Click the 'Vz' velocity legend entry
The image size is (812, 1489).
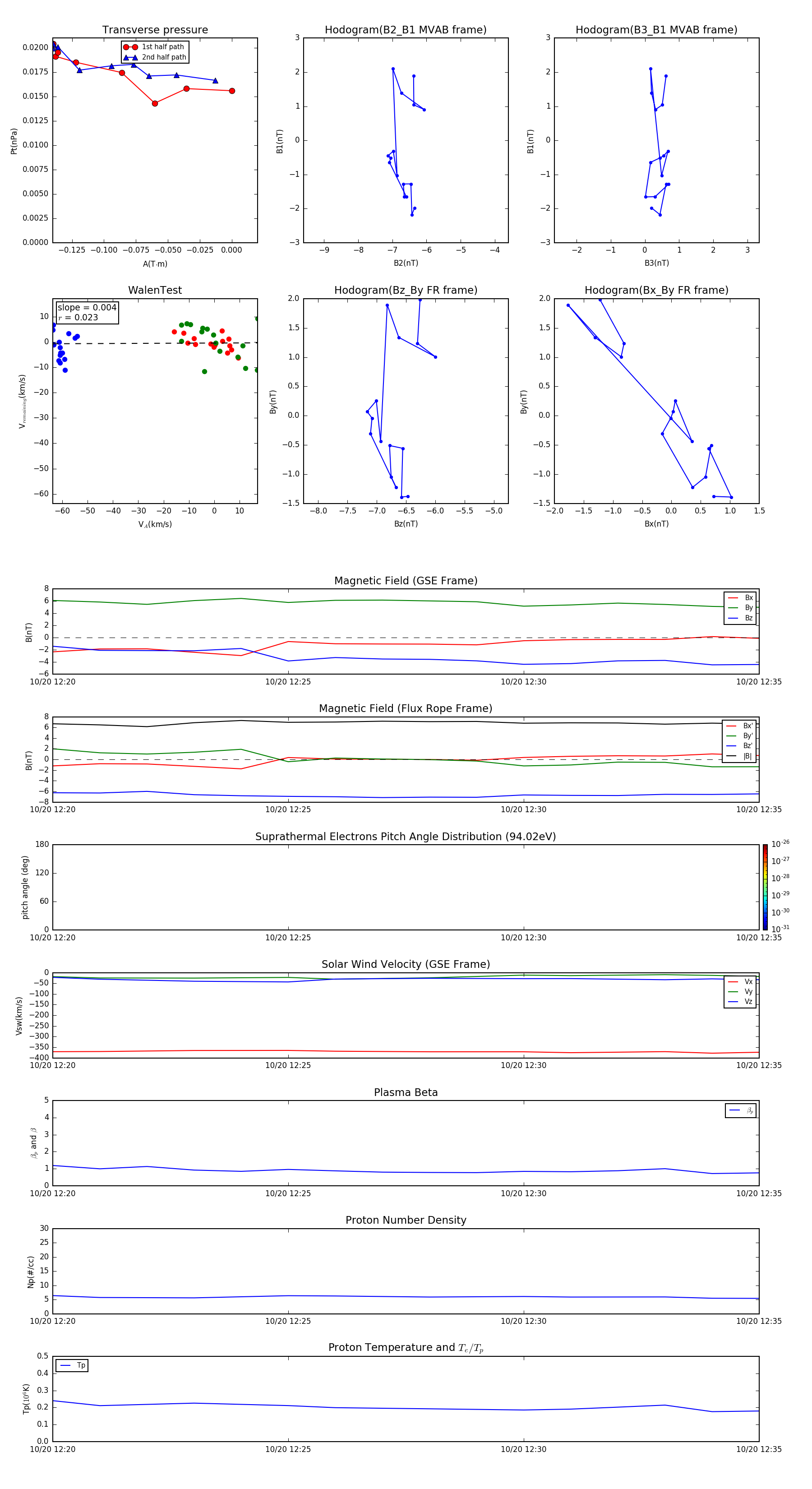741,1001
